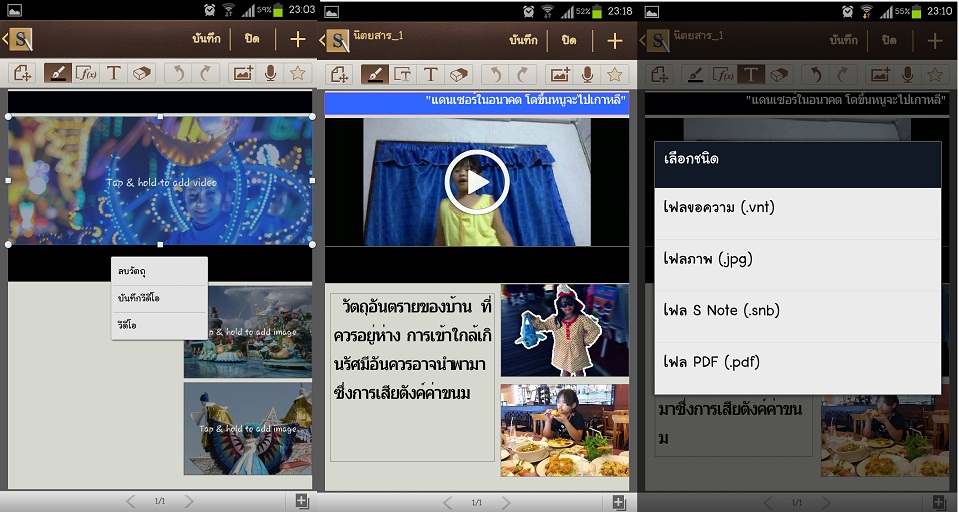Go to next page arrow in left screenshot

pos(190,502)
